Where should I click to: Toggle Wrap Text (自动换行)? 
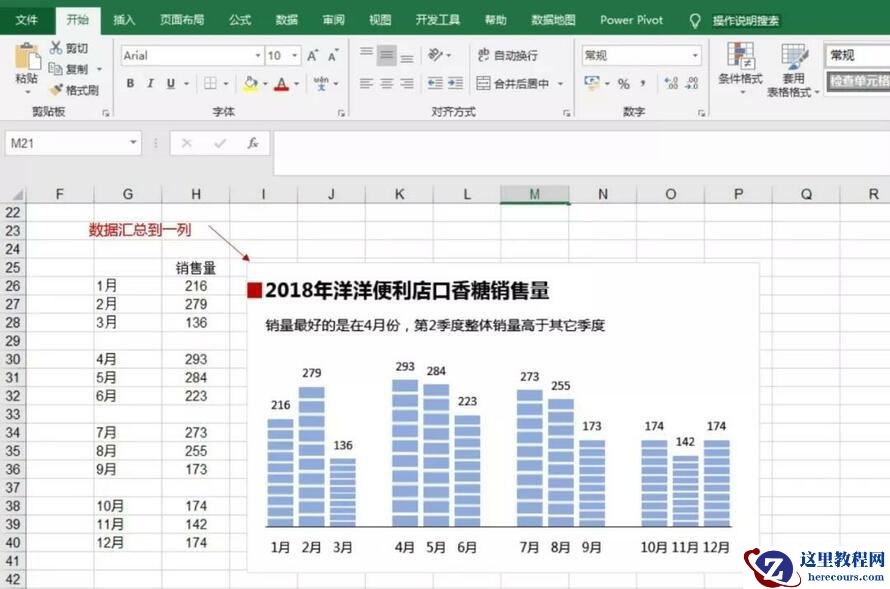(x=507, y=56)
